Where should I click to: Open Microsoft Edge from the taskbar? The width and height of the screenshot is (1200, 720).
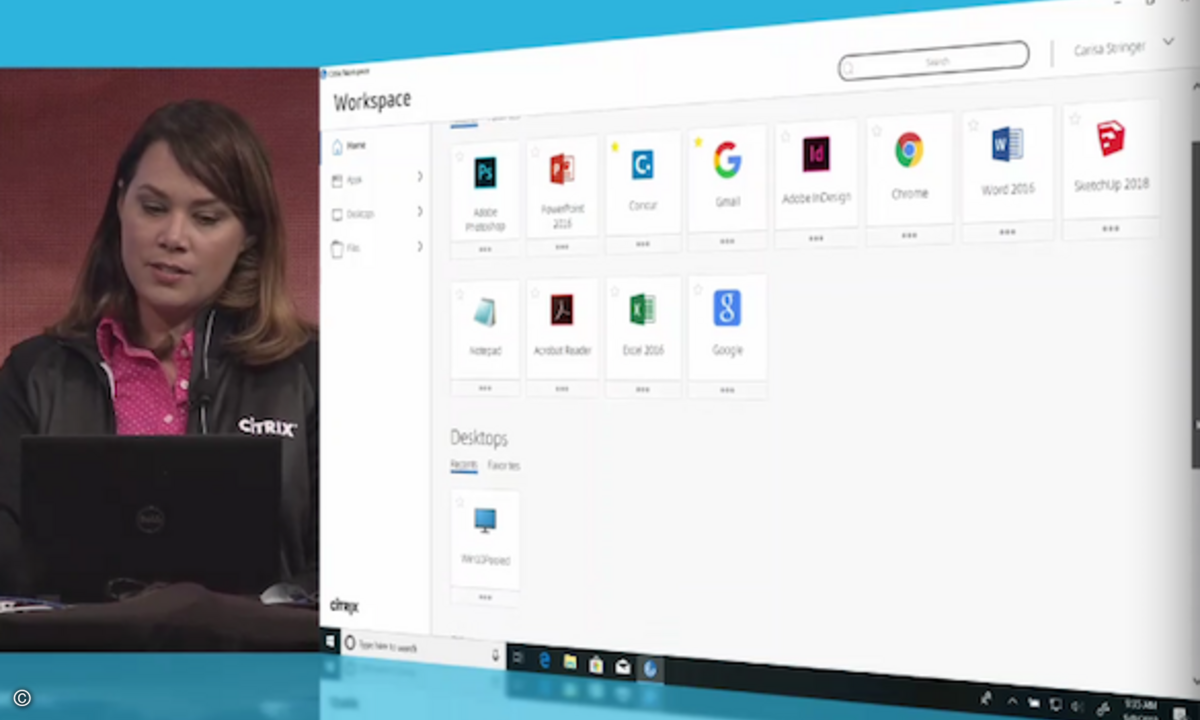(x=545, y=660)
